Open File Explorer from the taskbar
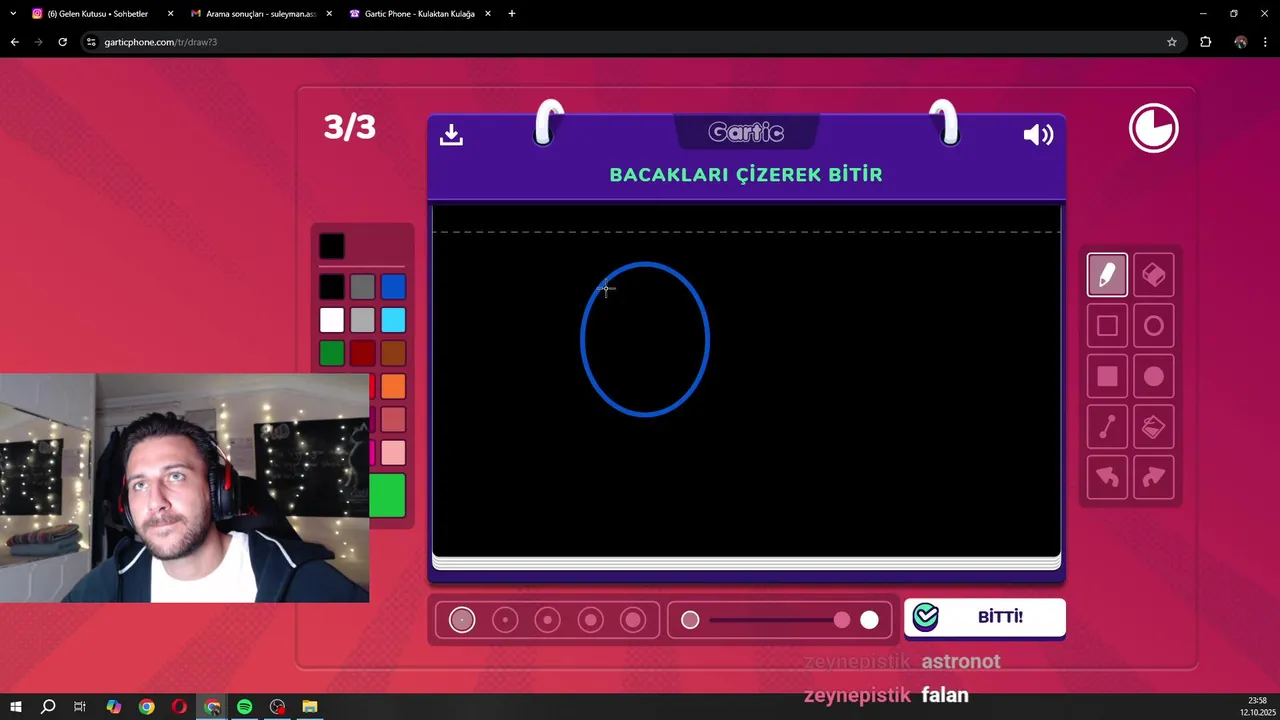 click(x=310, y=707)
